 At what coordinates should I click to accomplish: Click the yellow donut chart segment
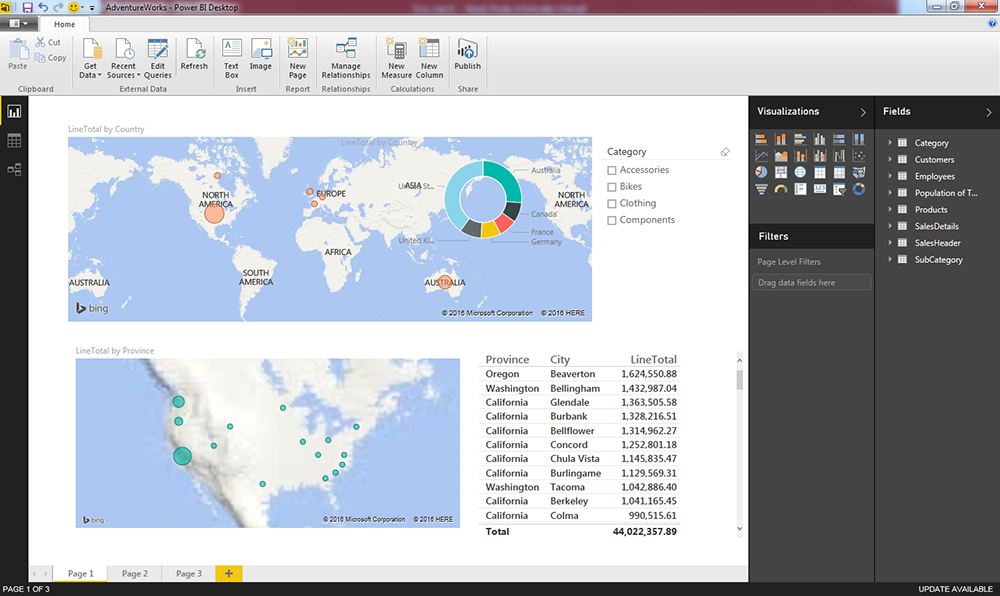(x=490, y=230)
